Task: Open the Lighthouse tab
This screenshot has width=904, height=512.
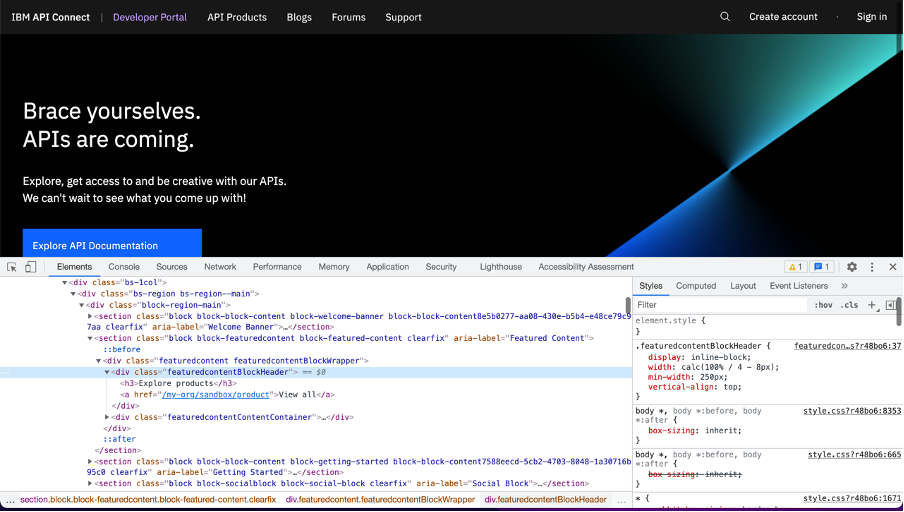Action: click(500, 267)
